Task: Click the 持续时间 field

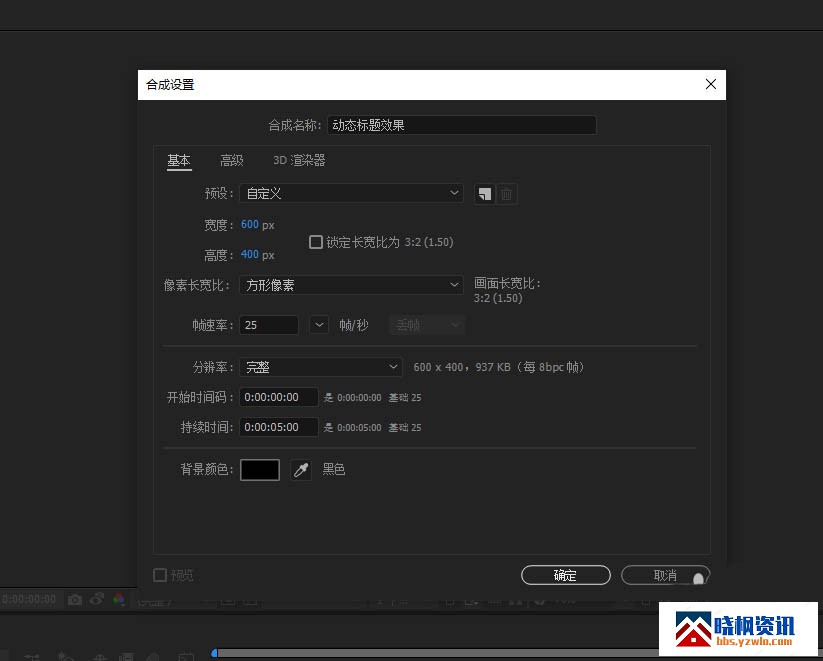Action: [279, 427]
